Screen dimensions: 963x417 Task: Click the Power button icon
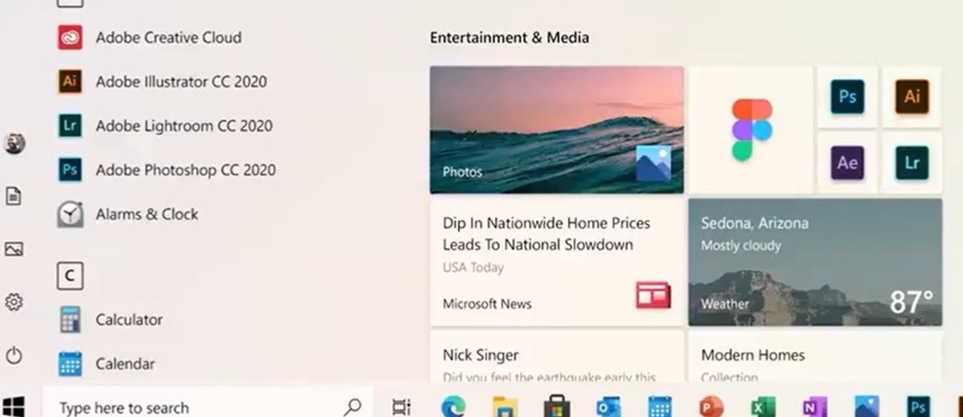tap(14, 356)
